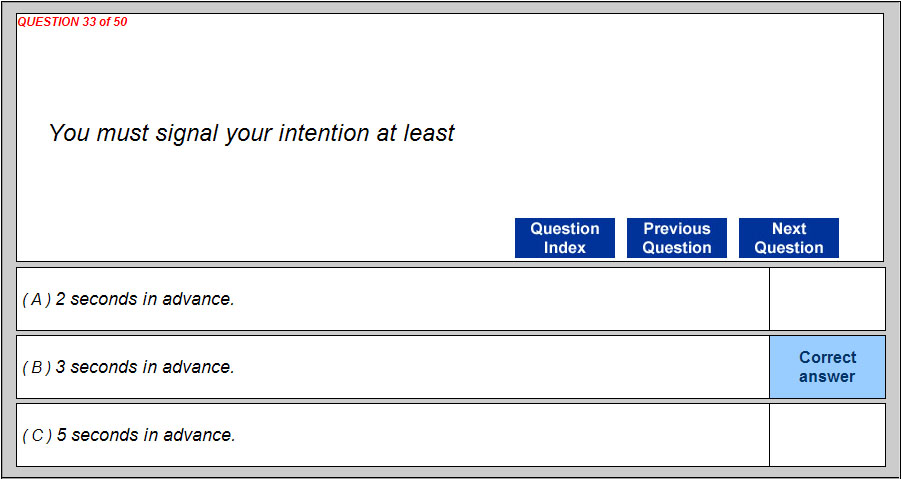The height and width of the screenshot is (479, 902).
Task: Click the (A) option letter
Action: pos(36,299)
